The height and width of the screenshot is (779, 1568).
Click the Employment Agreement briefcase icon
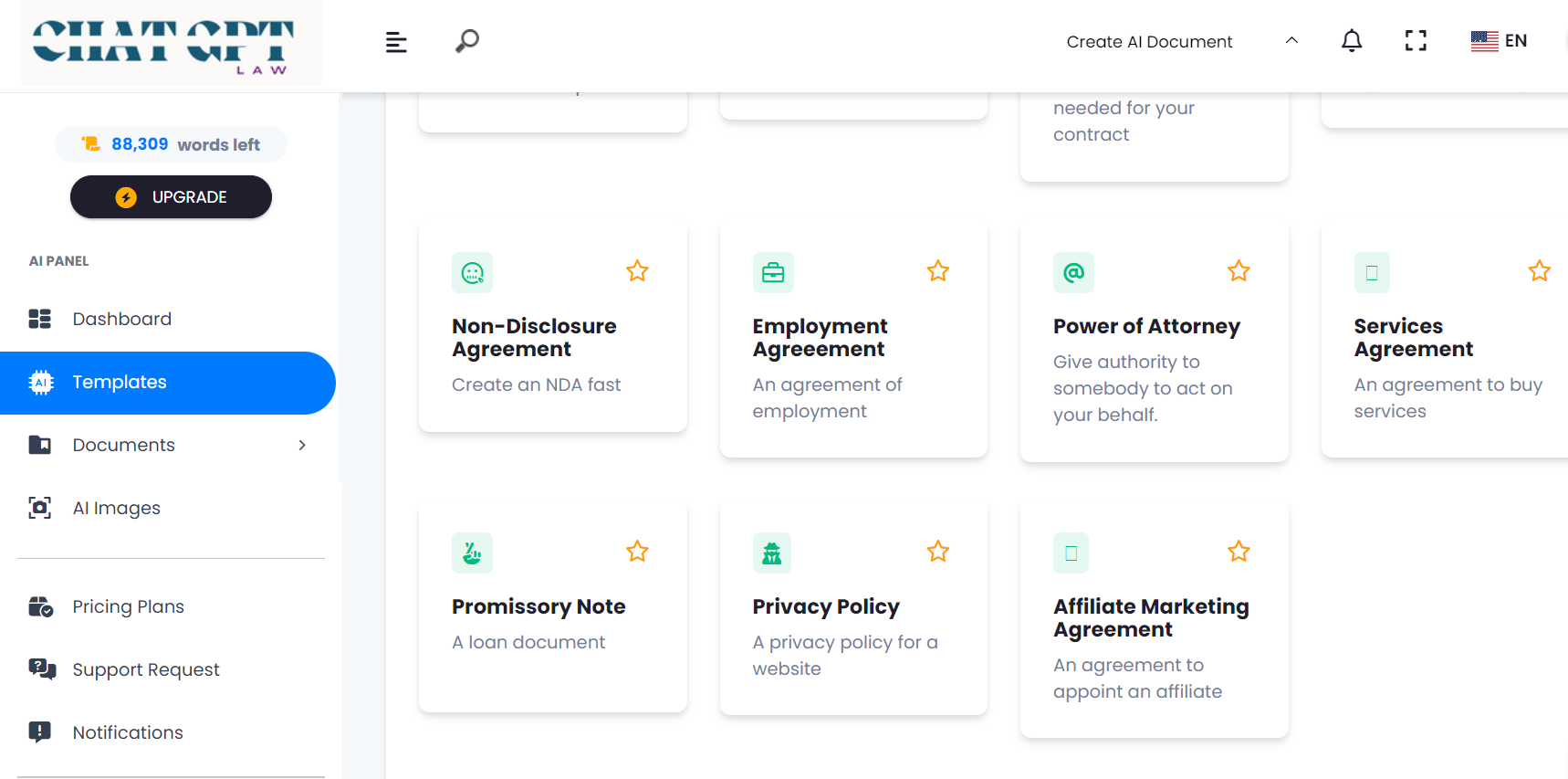[772, 273]
